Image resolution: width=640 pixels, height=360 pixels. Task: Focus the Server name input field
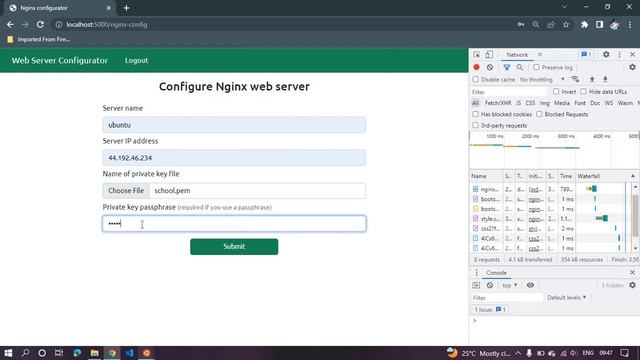click(234, 125)
